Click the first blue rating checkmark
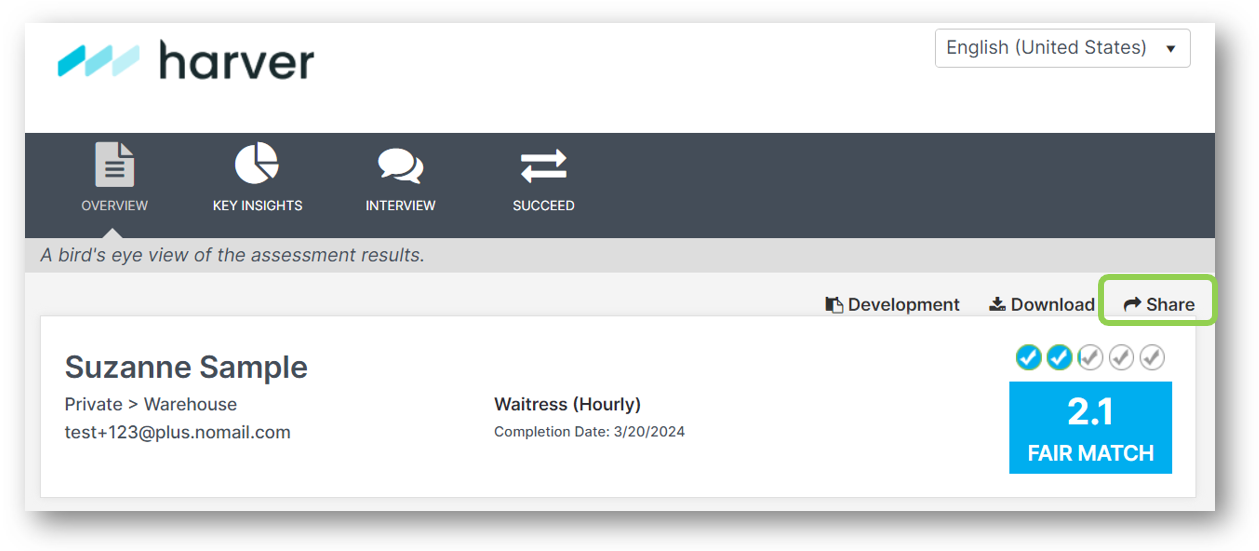 [1028, 357]
